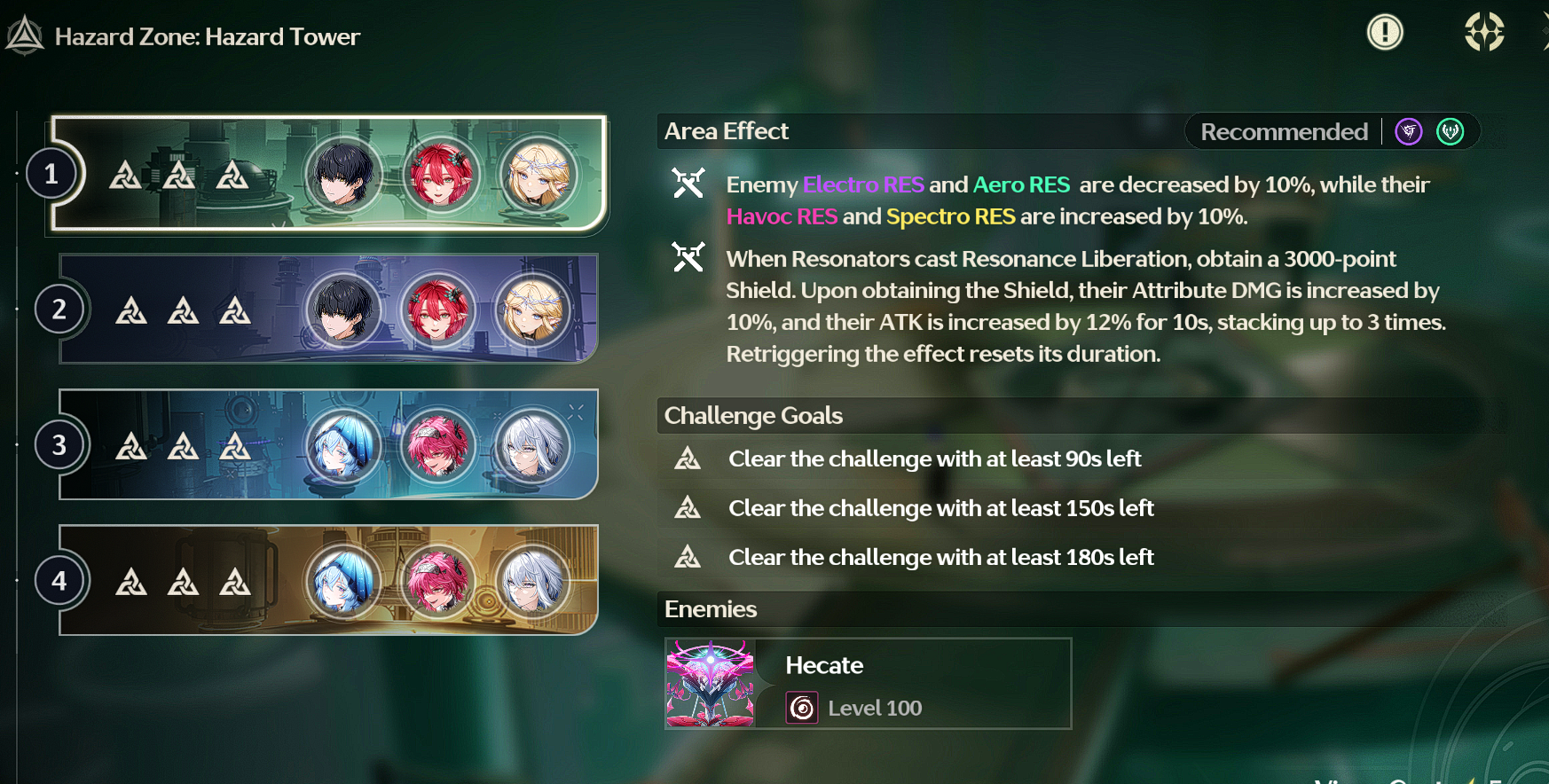Screen dimensions: 1549x784
Task: Click the blue-haired character portrait on floor 3
Action: 343,445
